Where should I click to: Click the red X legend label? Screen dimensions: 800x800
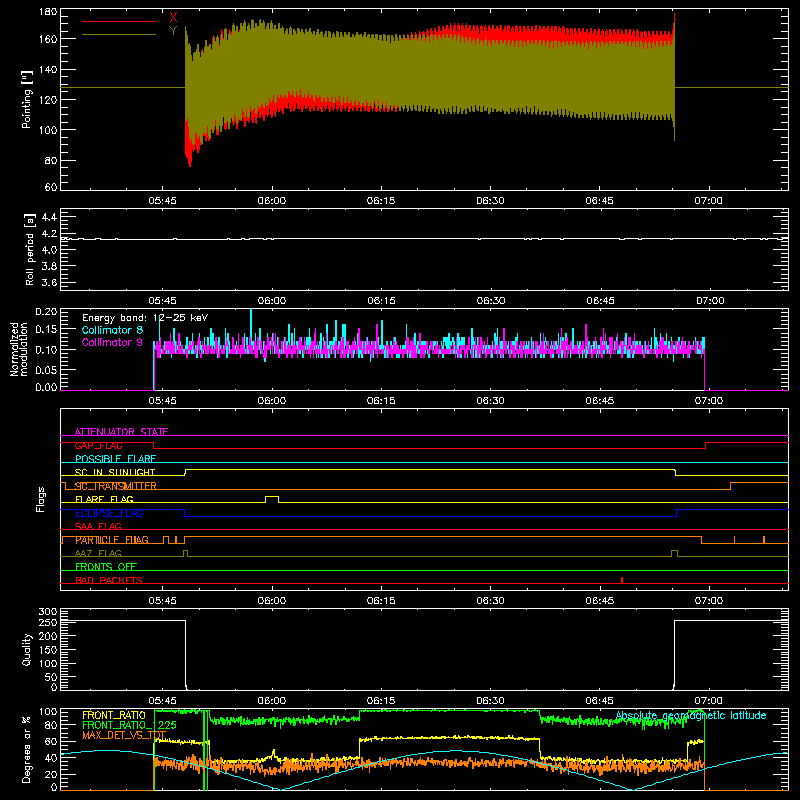coord(173,18)
